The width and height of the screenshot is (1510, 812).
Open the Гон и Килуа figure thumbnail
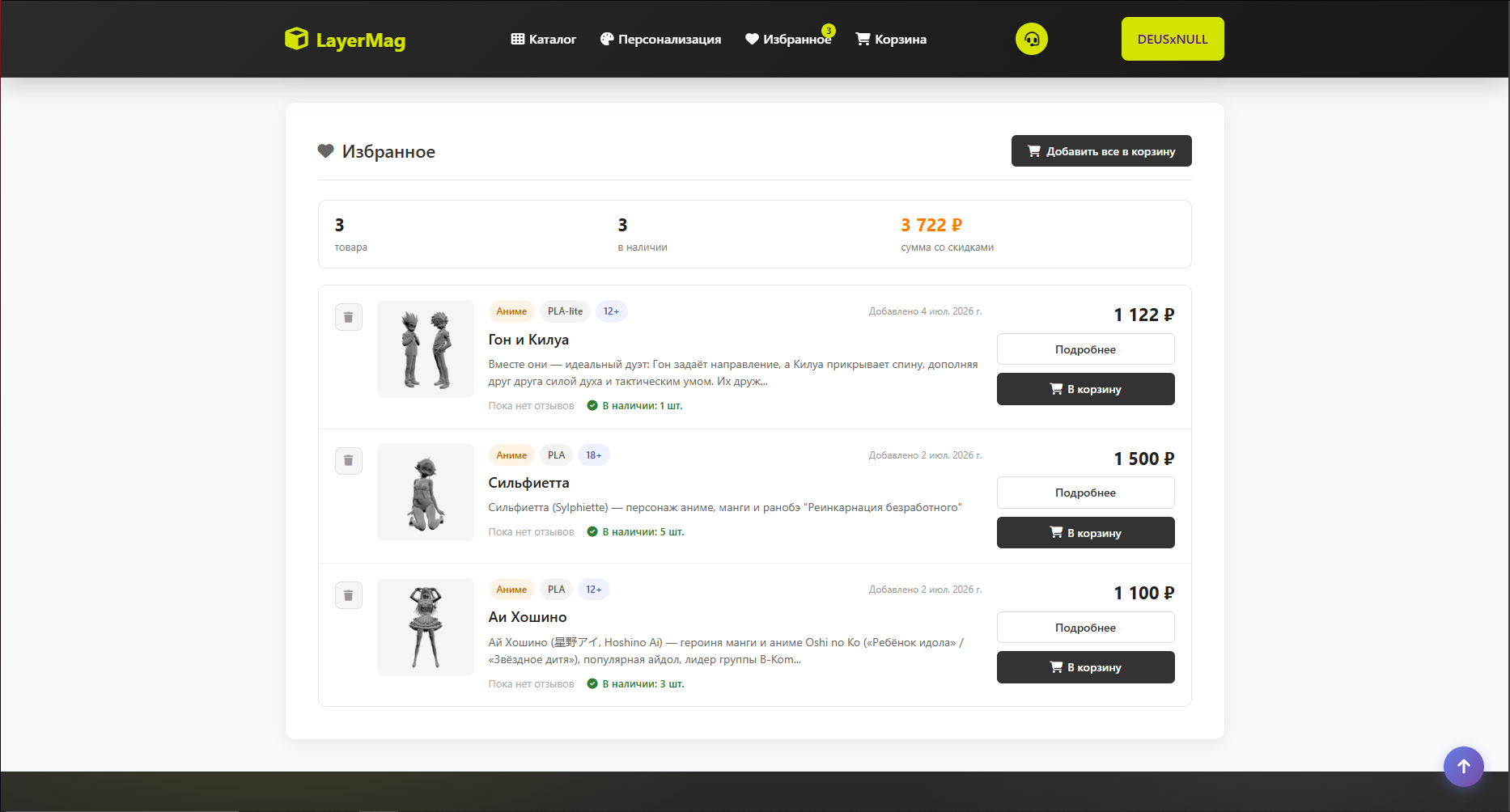point(426,349)
